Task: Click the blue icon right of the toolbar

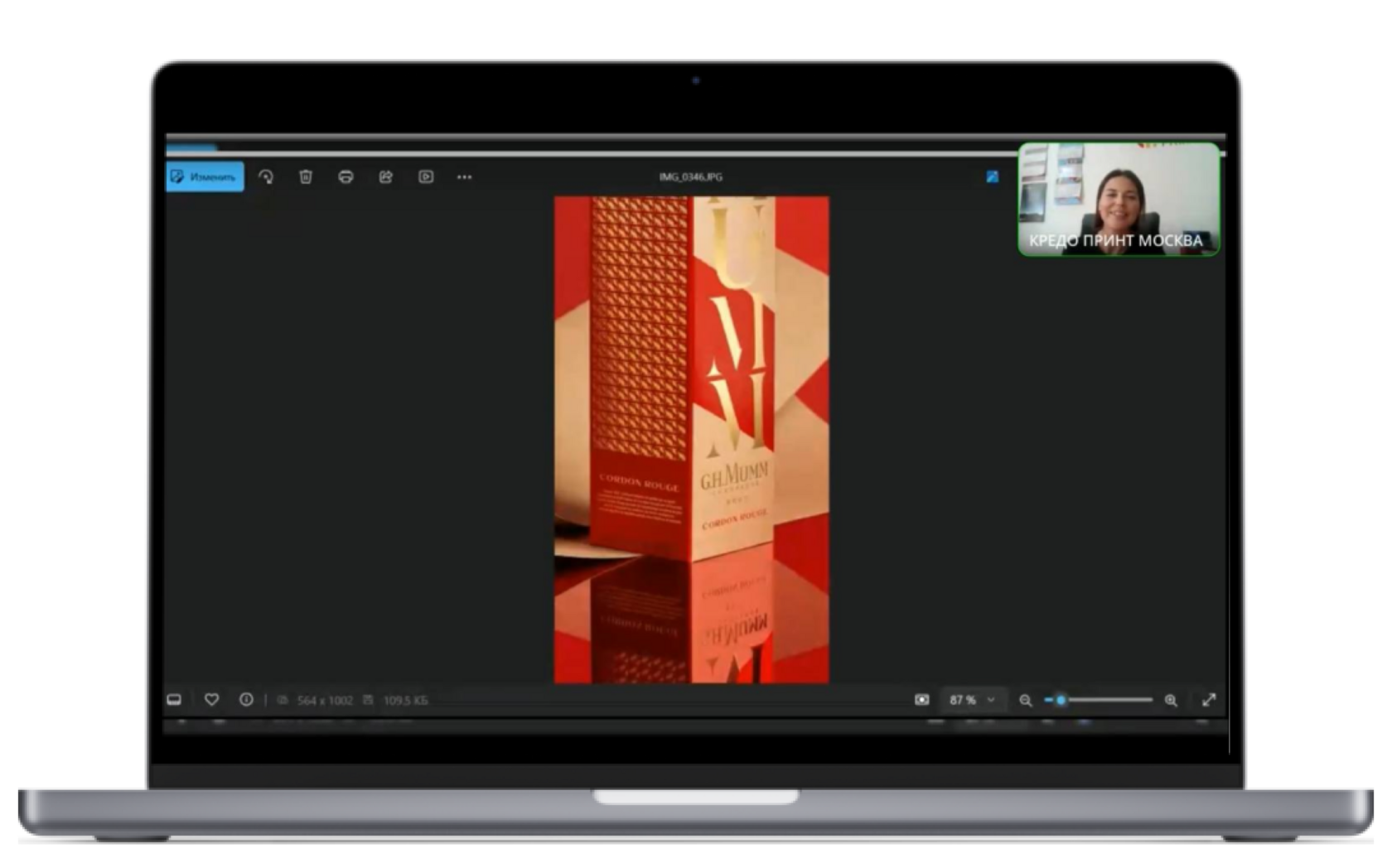Action: [x=992, y=176]
